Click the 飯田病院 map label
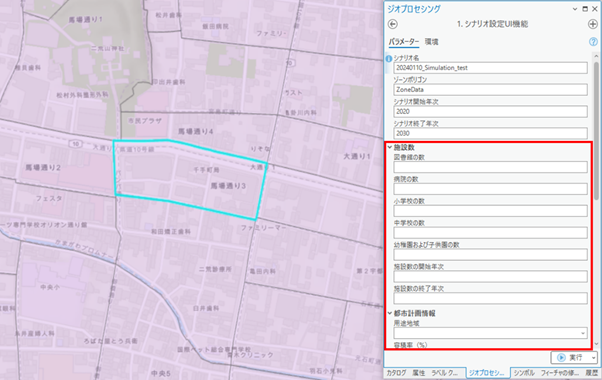The height and width of the screenshot is (380, 602). (216, 26)
